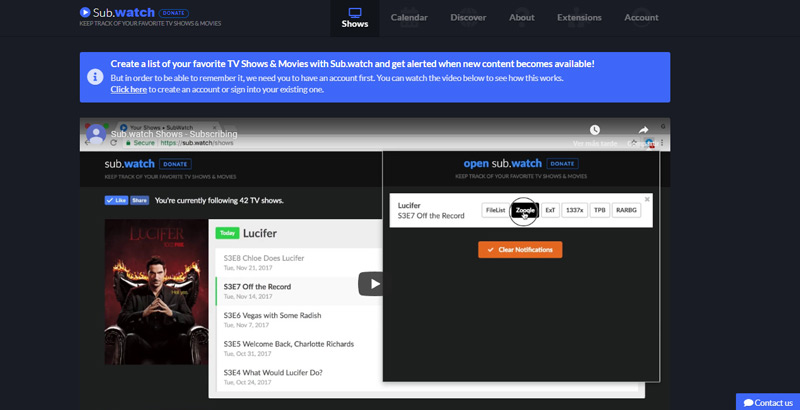Open the Shows tab
Screen dimensions: 800x410
click(354, 17)
